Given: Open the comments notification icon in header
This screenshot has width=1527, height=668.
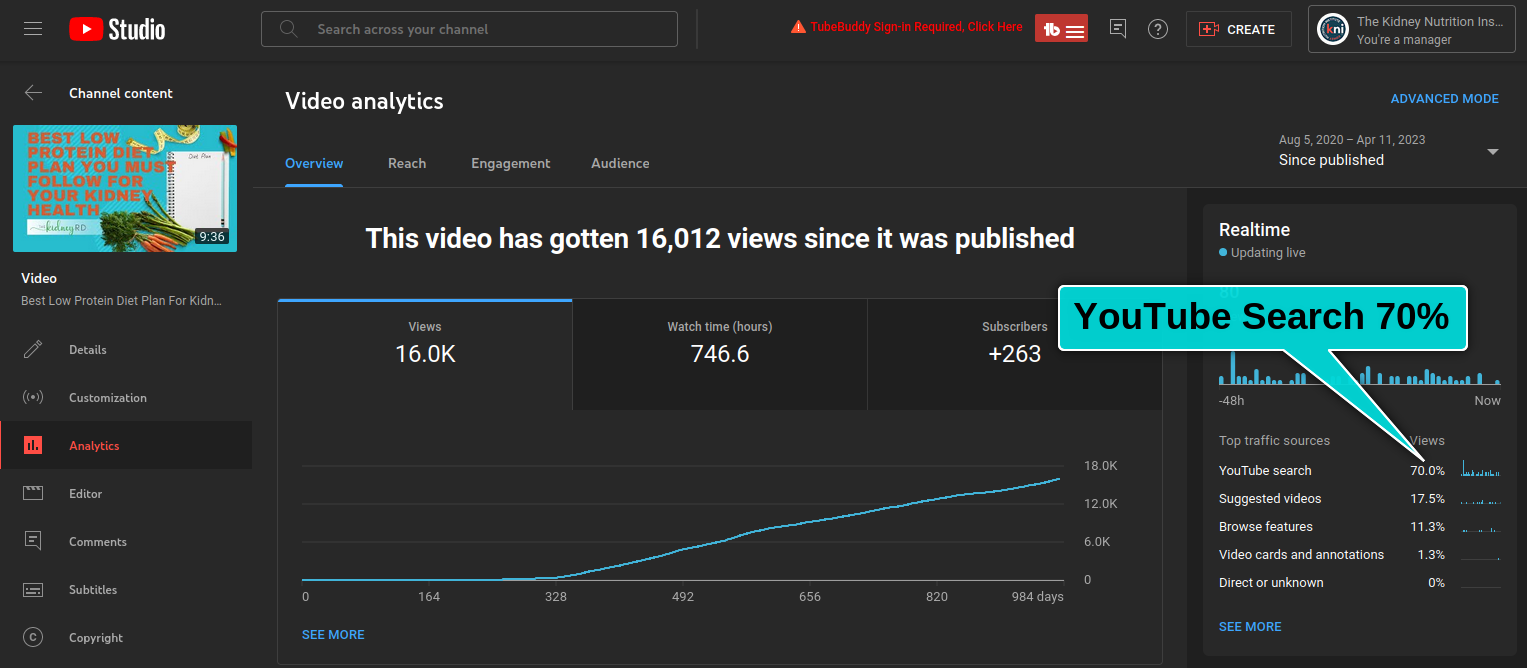Looking at the screenshot, I should click(x=1118, y=29).
